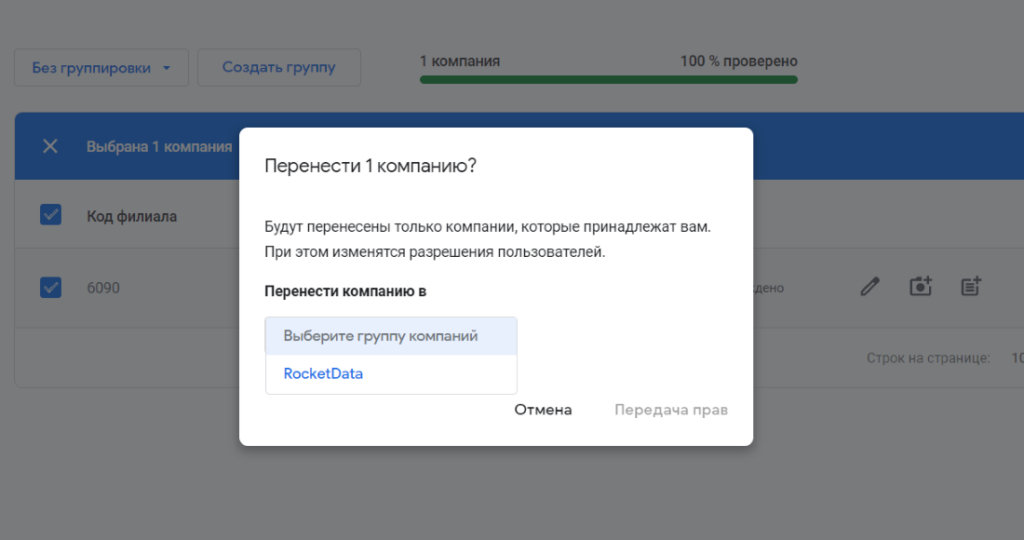The height and width of the screenshot is (540, 1024).
Task: Open the rows-per-page dropdown showing 10
Action: tap(1016, 357)
